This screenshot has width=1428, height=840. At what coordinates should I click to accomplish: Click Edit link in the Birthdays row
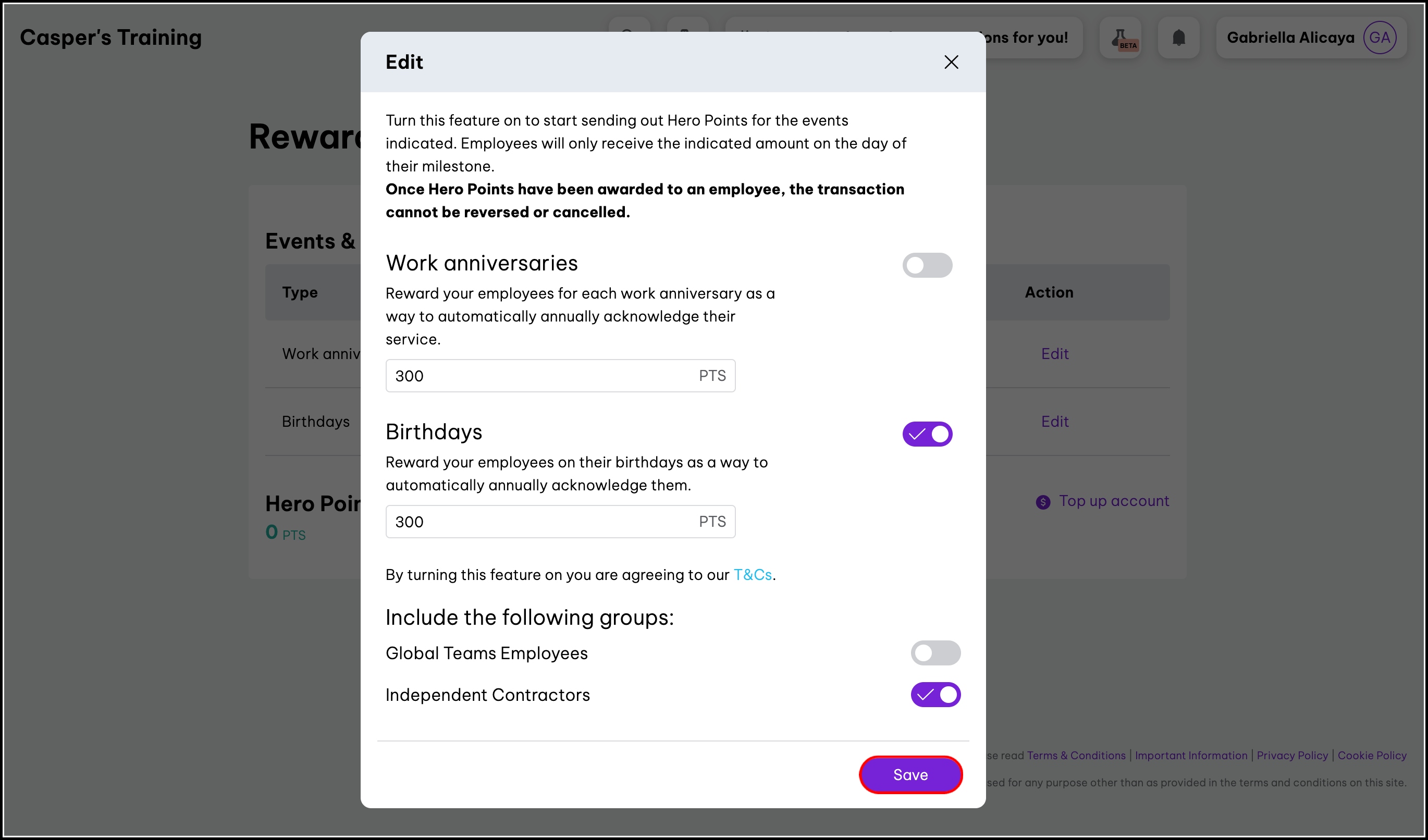(1054, 422)
